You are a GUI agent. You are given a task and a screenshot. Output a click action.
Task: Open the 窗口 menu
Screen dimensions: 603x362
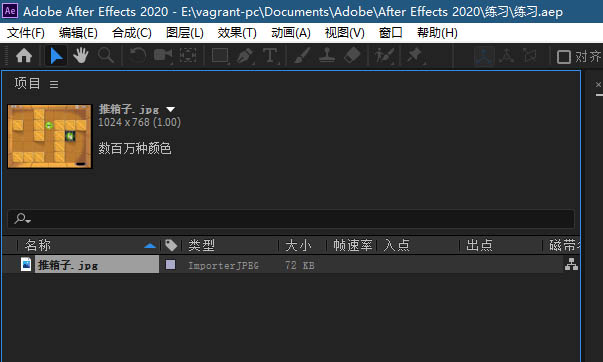(390, 33)
